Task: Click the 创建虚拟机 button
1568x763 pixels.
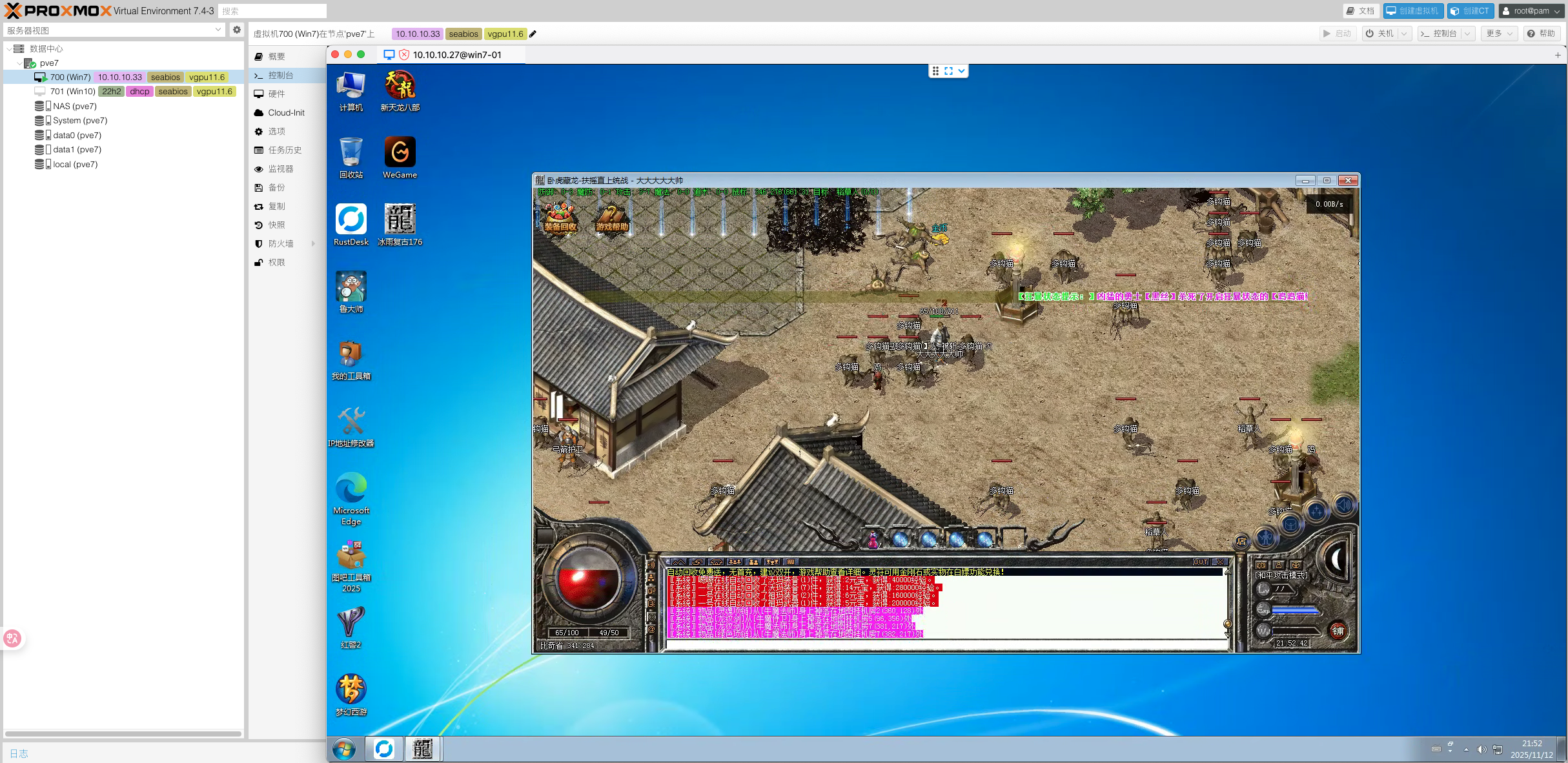Action: 1412,11
